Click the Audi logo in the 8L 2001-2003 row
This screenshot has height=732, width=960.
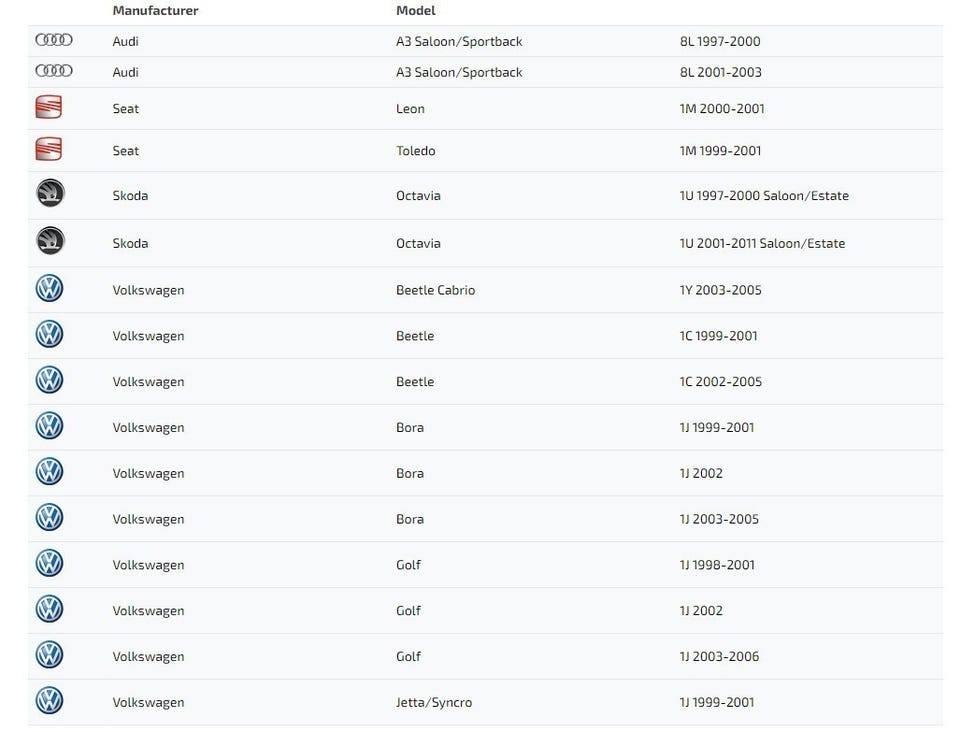54,71
